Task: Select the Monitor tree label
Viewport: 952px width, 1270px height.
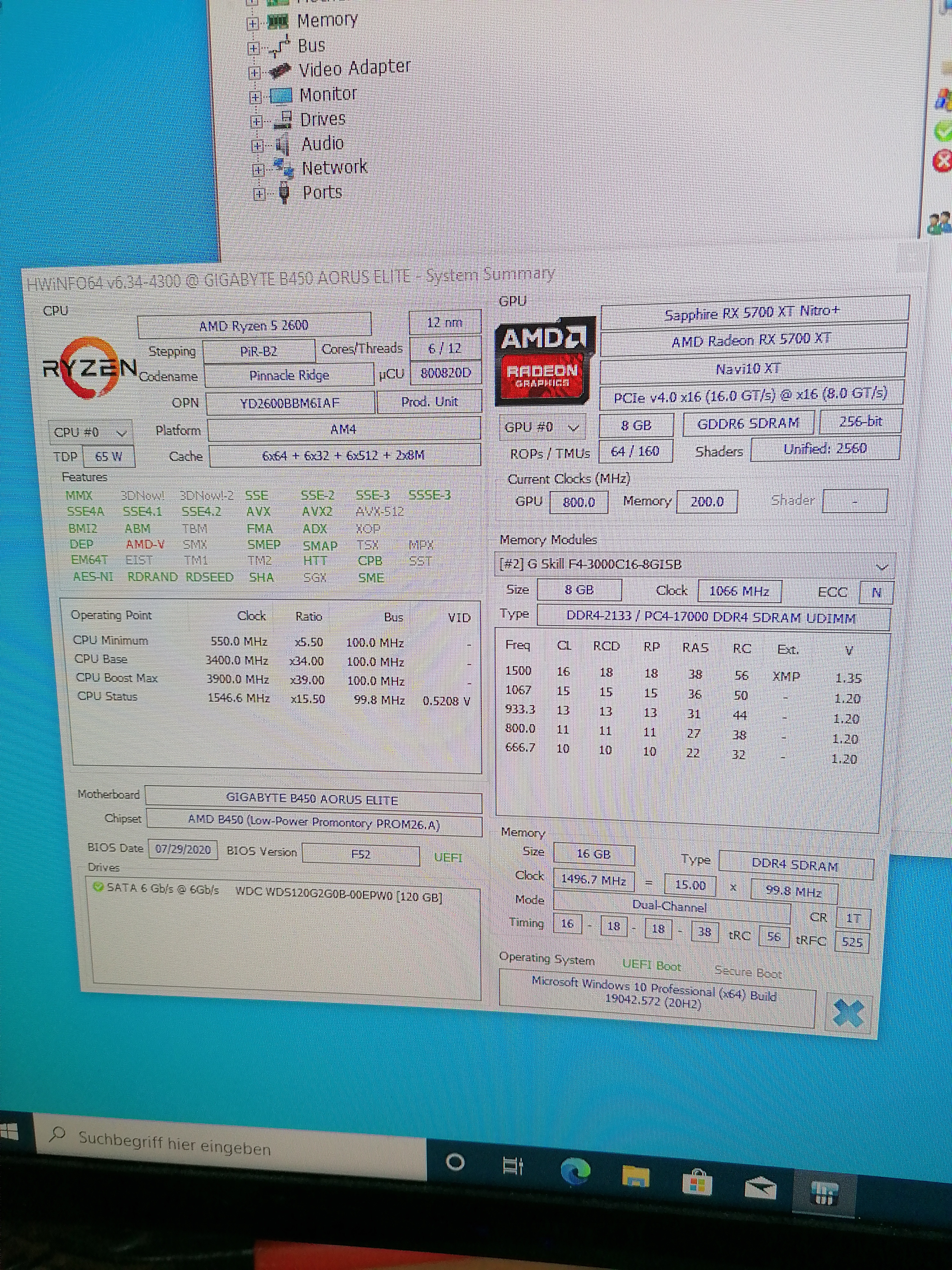Action: tap(328, 94)
